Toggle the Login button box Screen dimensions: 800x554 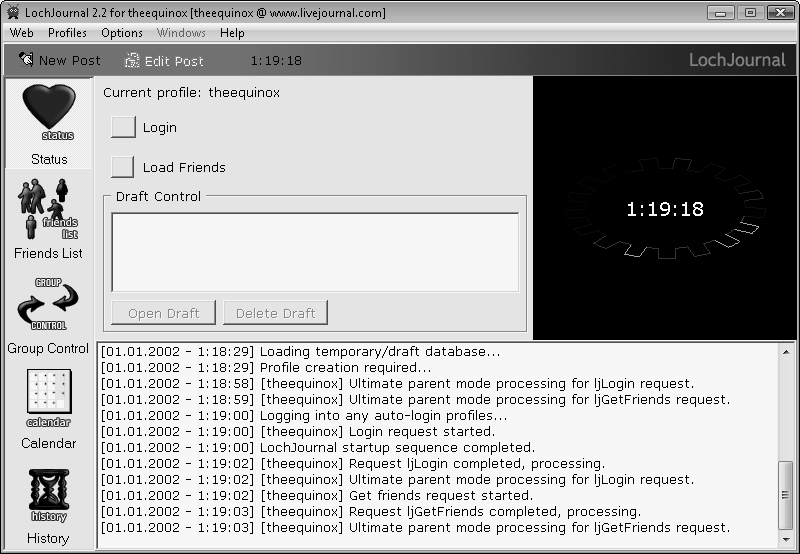tap(123, 127)
